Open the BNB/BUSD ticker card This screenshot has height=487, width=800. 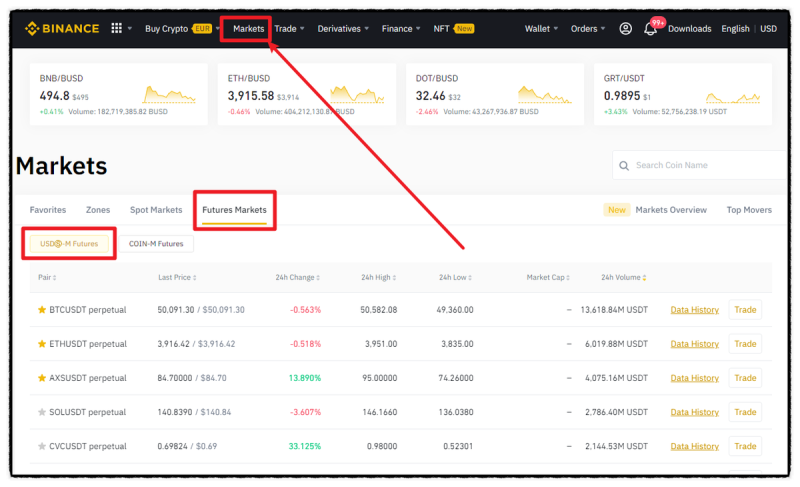[118, 94]
